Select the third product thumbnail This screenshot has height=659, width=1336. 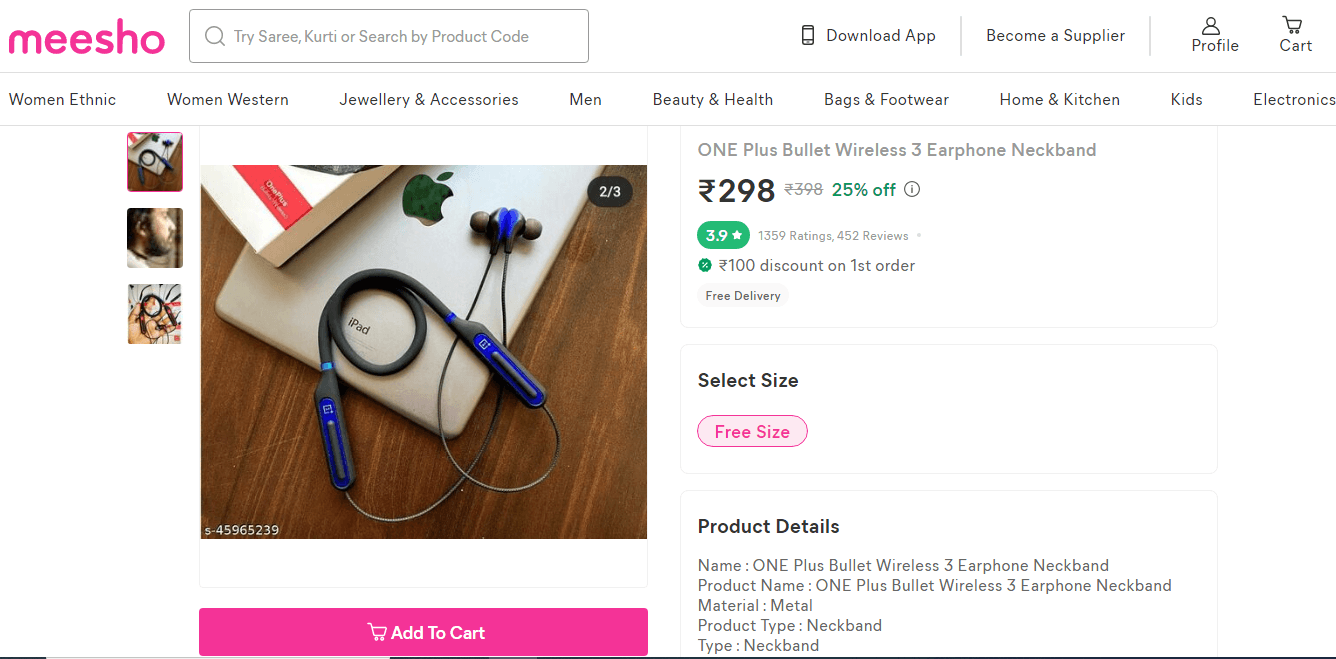click(x=155, y=314)
